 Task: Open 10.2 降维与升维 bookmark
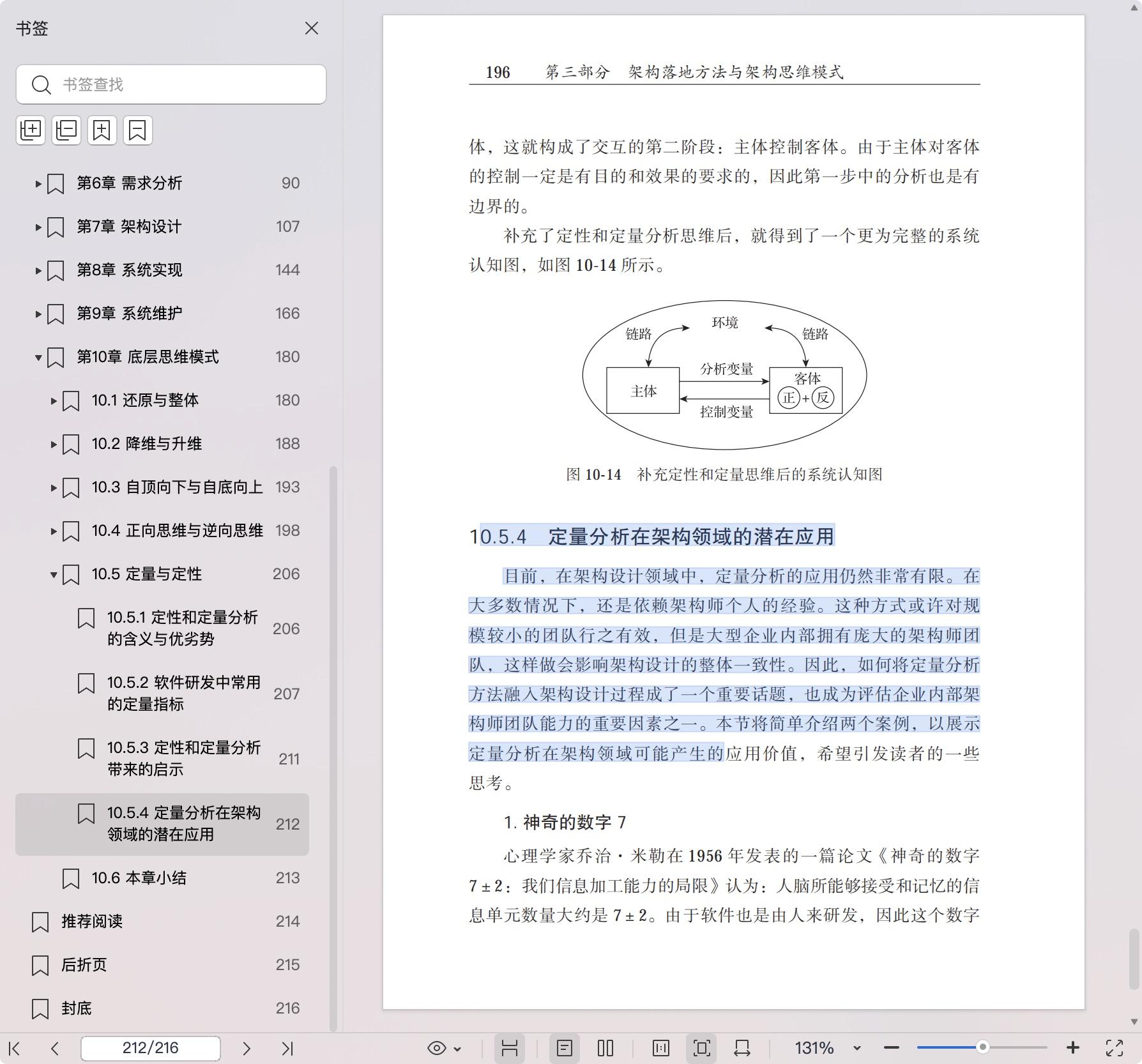pyautogui.click(x=147, y=444)
